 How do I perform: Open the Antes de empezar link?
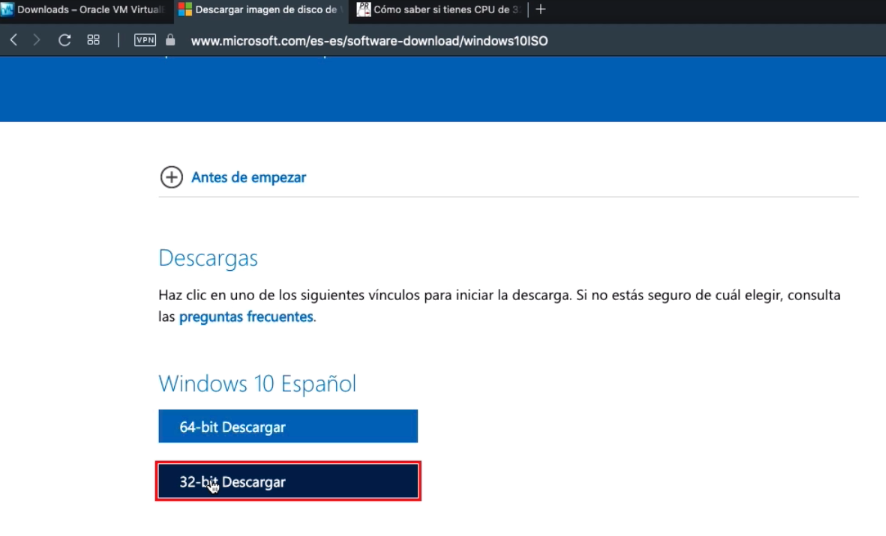click(x=249, y=177)
